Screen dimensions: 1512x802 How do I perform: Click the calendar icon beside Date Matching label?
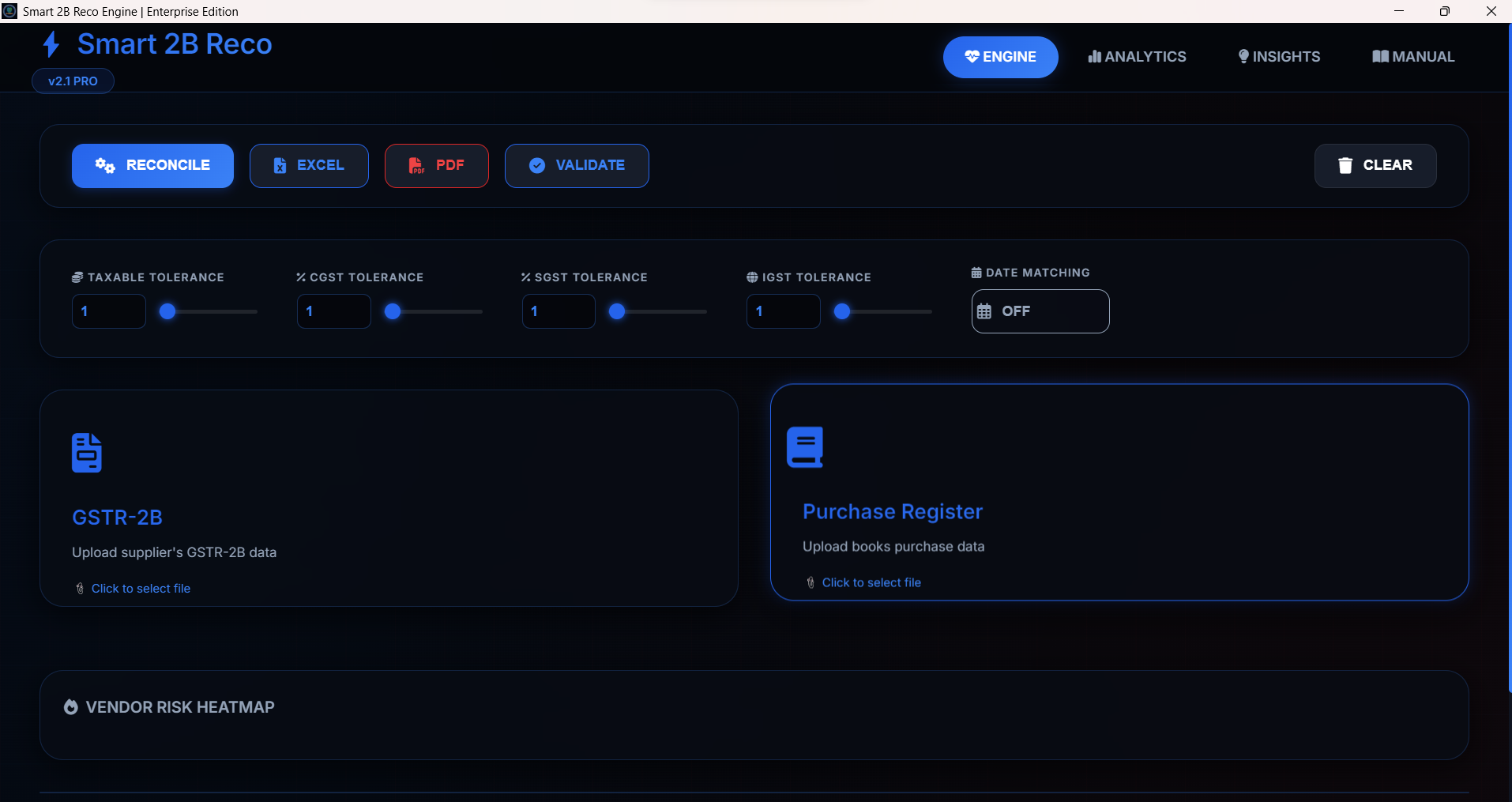[x=976, y=273]
